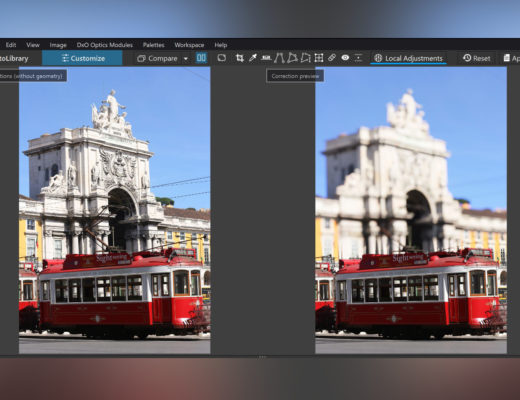Open the Palettes menu
The height and width of the screenshot is (400, 520).
(x=154, y=45)
